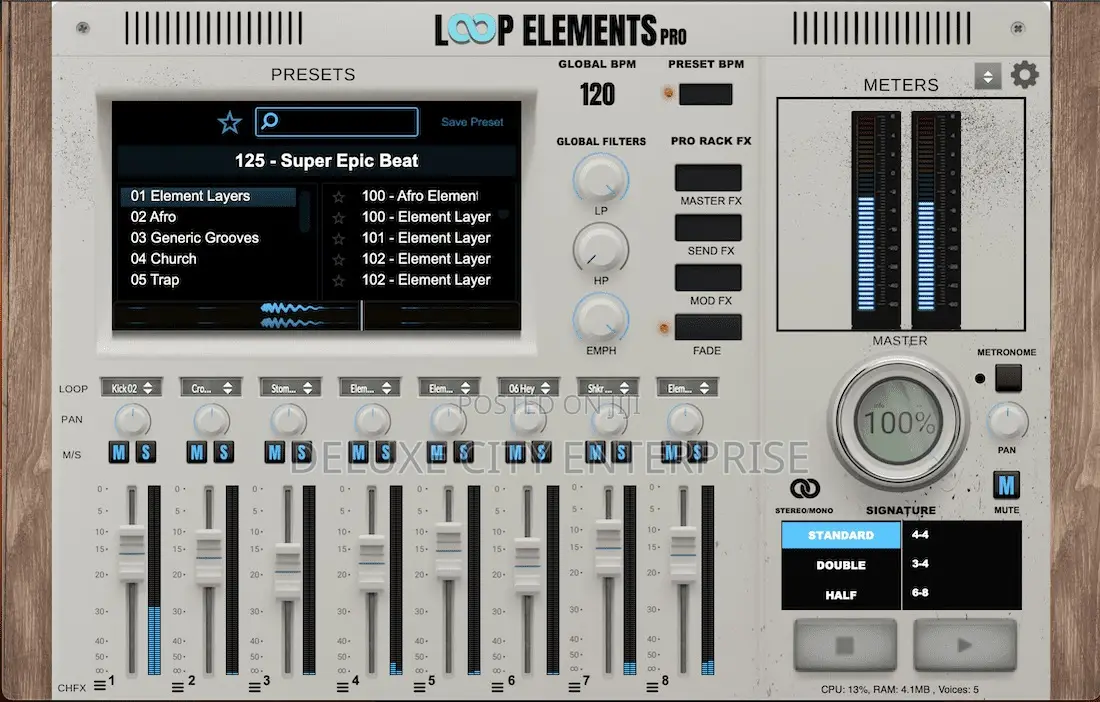Click the master PAN knob

[1007, 422]
